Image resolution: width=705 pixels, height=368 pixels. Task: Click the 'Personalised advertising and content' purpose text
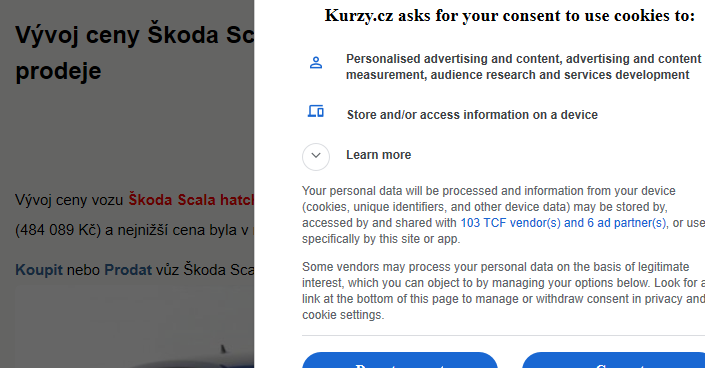[x=523, y=67]
